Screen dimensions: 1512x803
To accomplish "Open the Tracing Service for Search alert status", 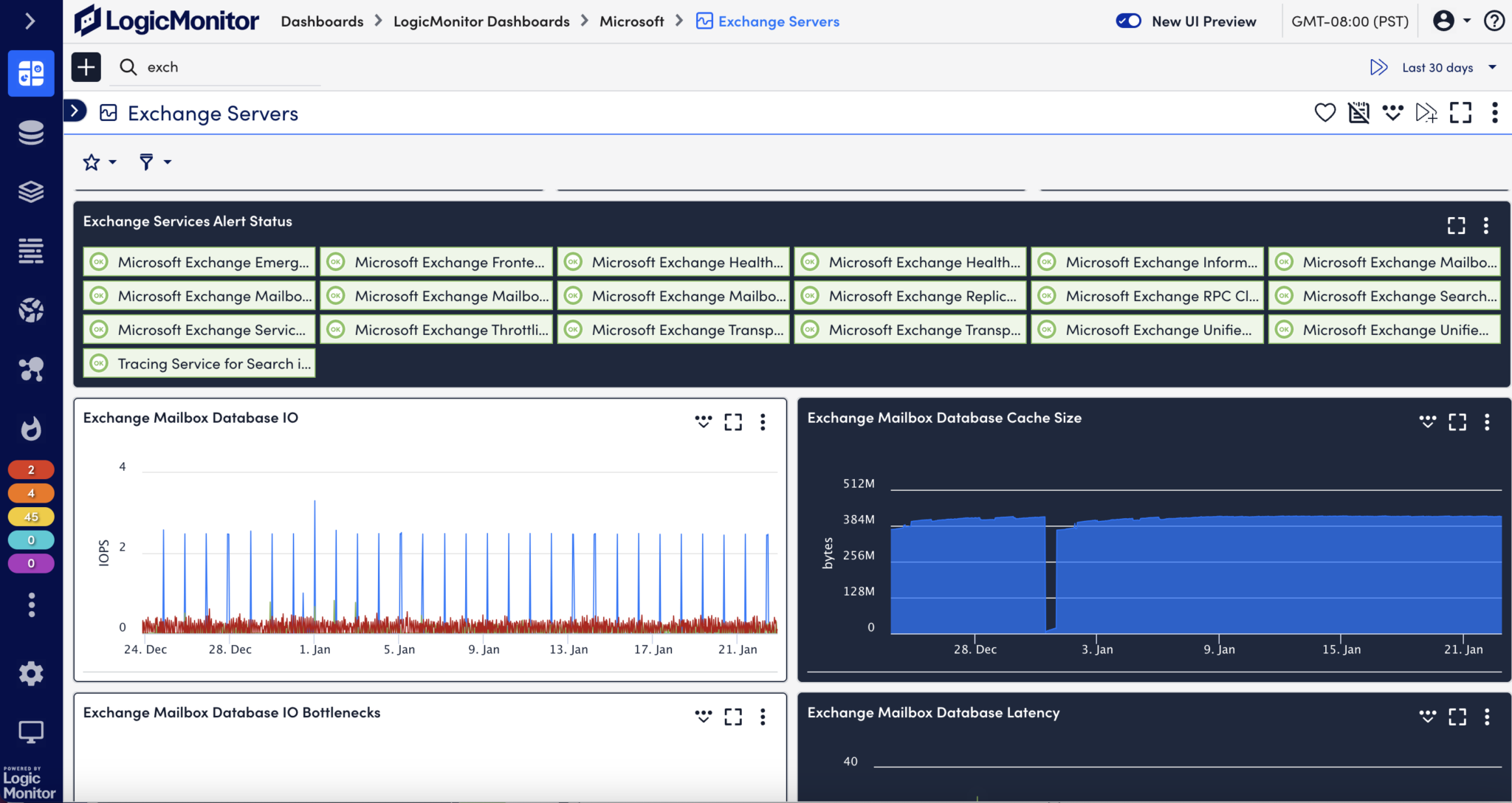I will click(x=198, y=363).
